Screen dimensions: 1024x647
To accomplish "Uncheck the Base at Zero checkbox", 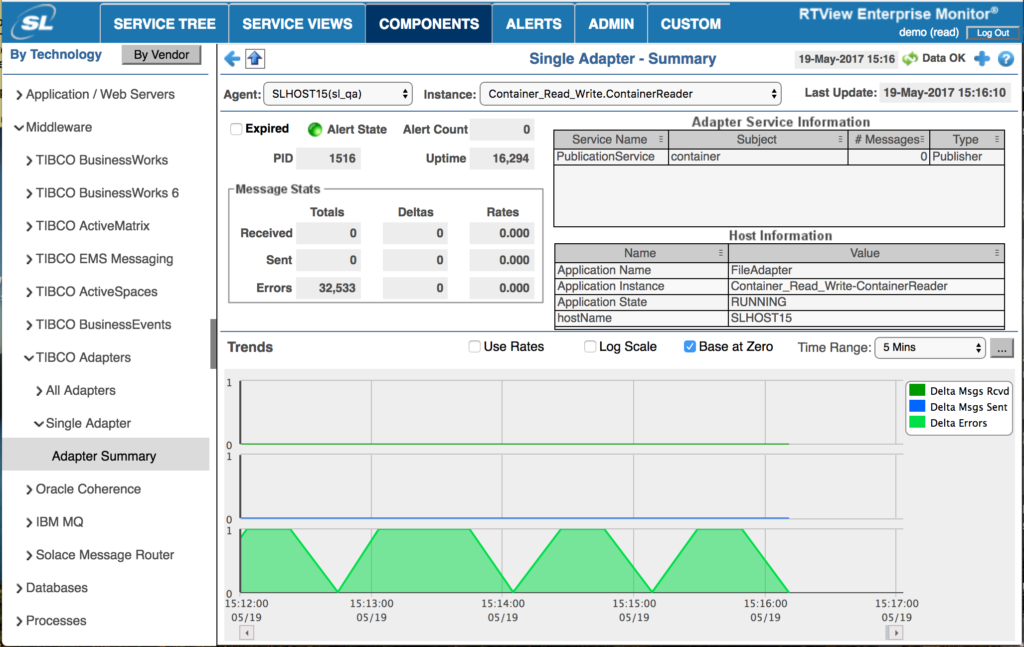I will coord(690,347).
